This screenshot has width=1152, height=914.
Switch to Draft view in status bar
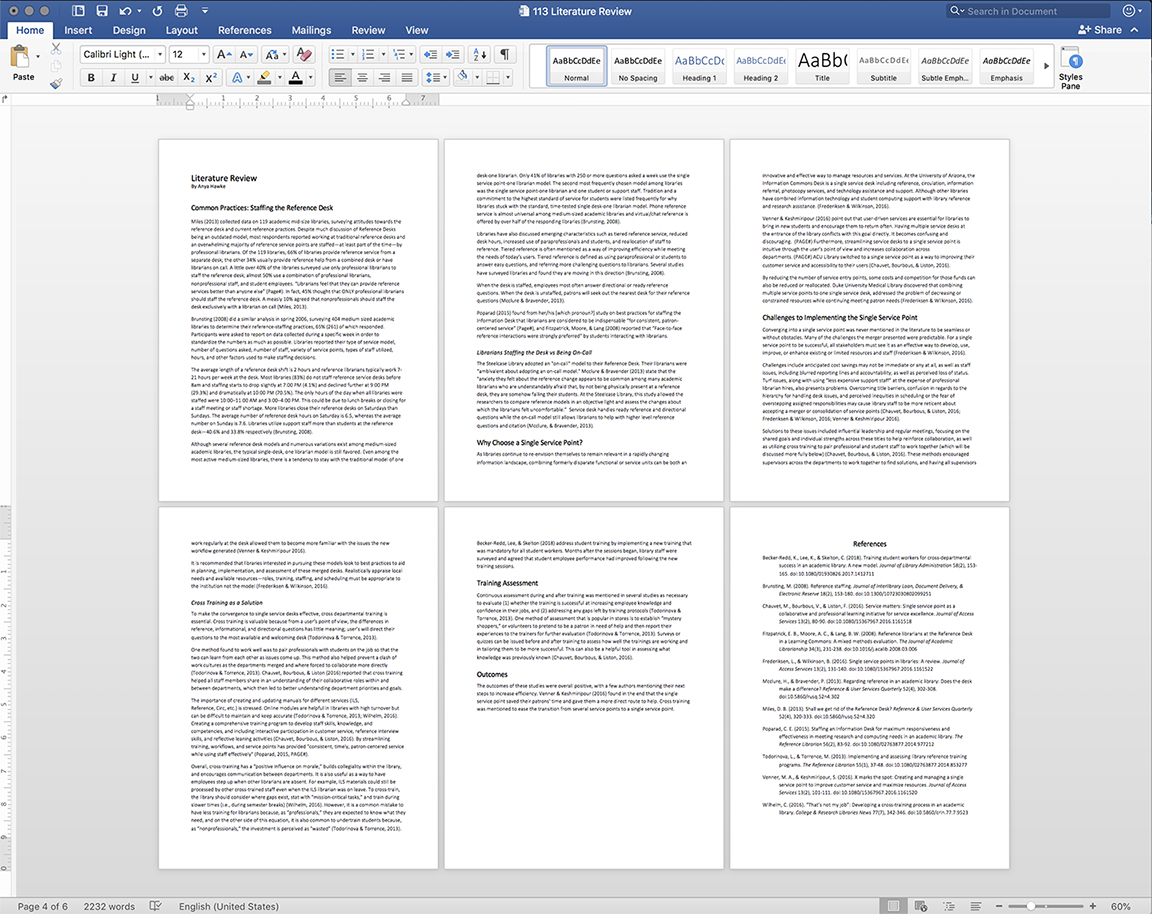976,906
